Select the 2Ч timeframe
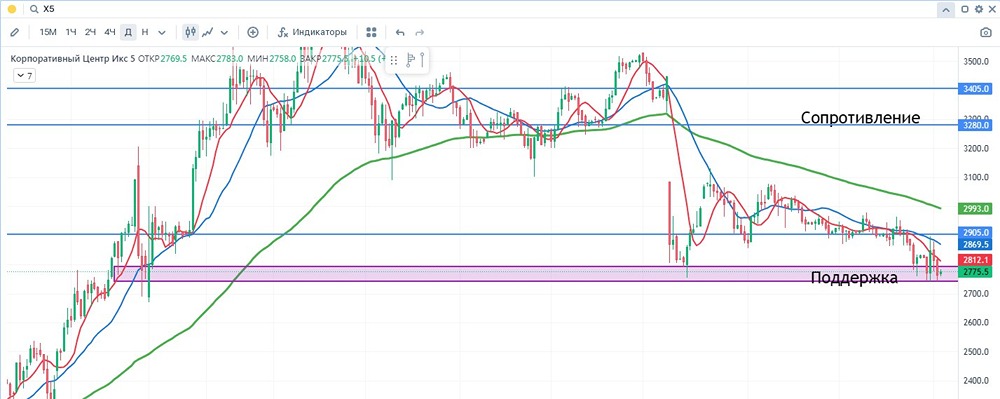 click(x=91, y=32)
